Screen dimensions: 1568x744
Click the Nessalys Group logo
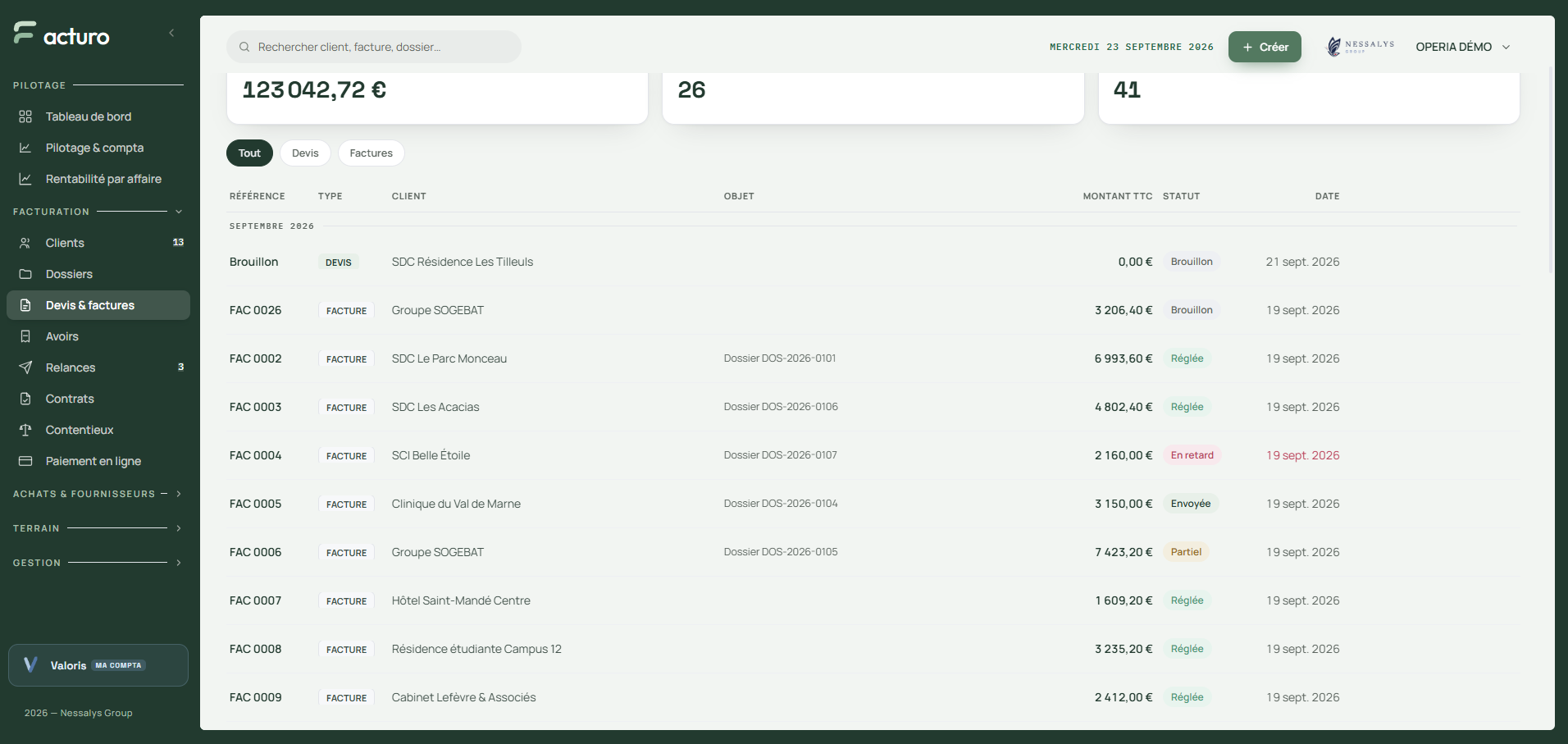(1361, 47)
